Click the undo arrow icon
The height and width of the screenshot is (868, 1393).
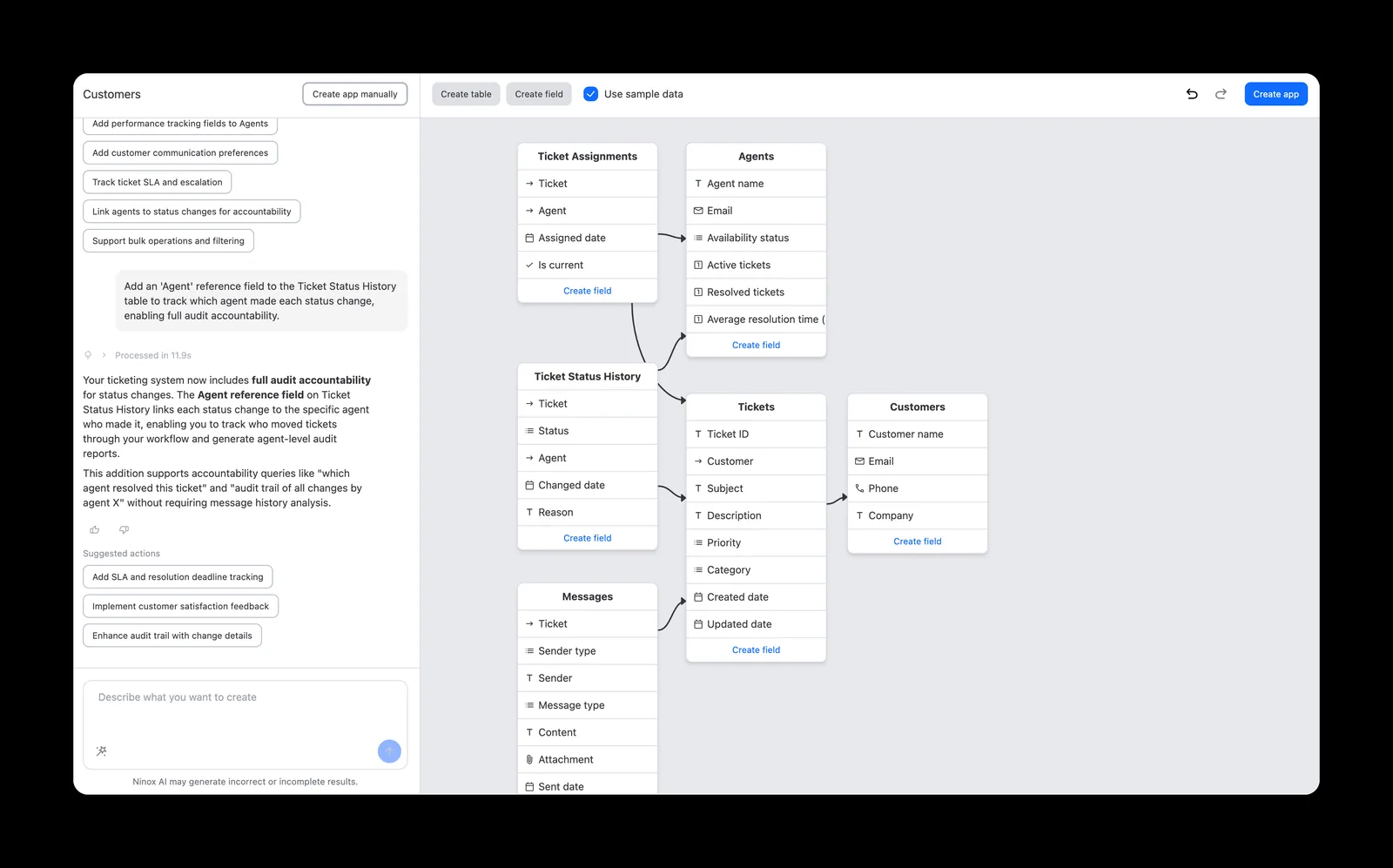pos(1192,94)
